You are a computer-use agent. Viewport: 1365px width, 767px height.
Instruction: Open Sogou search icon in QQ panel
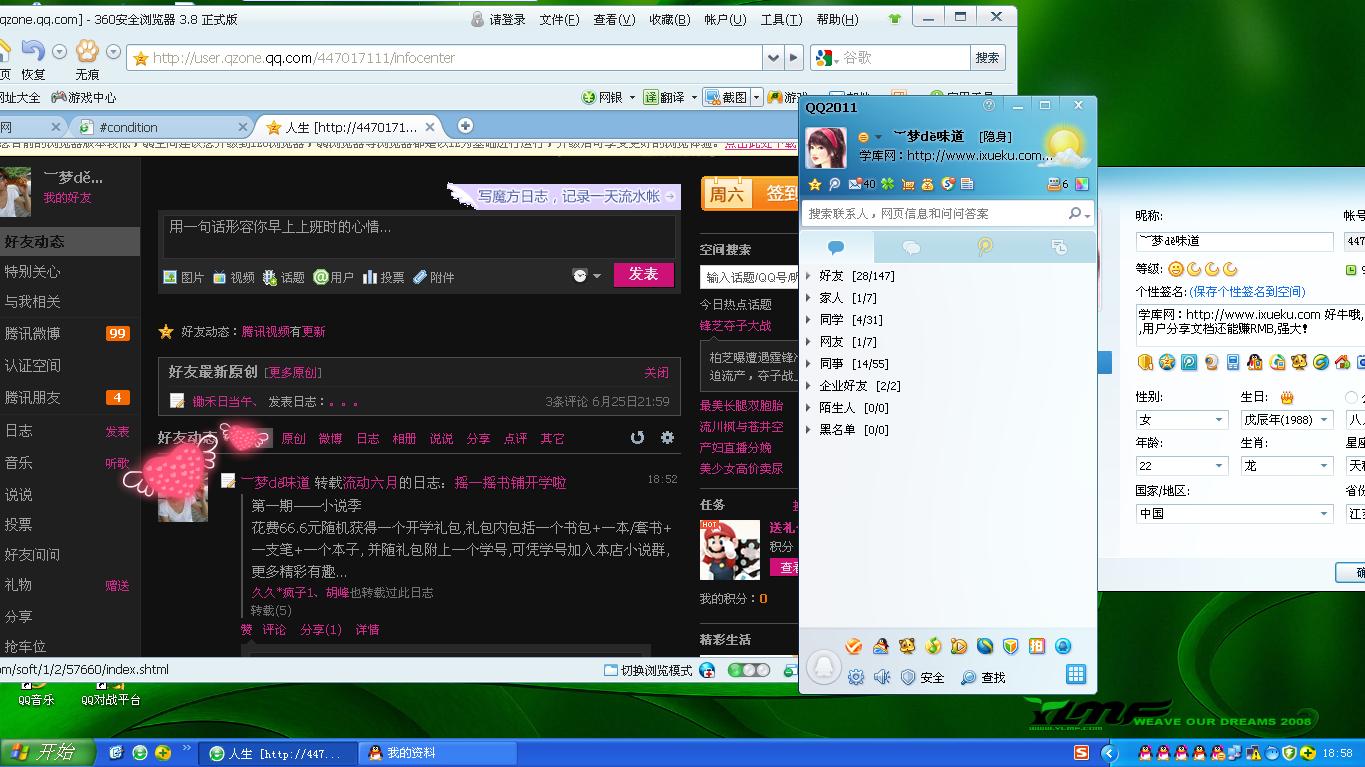pyautogui.click(x=947, y=184)
